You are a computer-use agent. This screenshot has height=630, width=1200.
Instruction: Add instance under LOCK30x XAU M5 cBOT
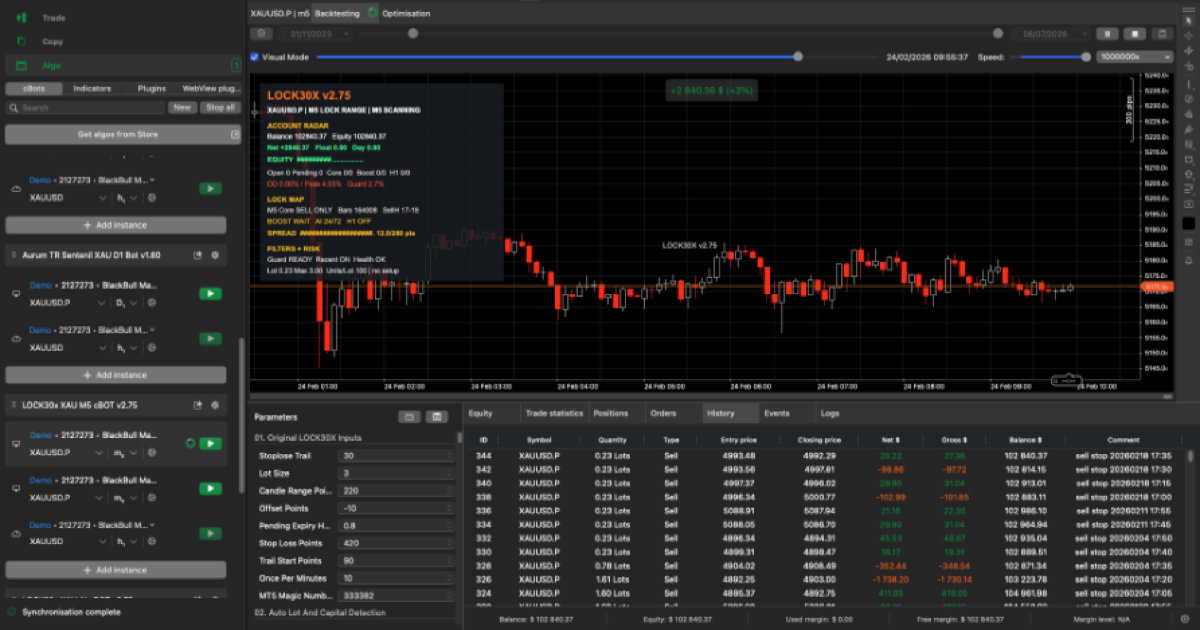click(121, 570)
